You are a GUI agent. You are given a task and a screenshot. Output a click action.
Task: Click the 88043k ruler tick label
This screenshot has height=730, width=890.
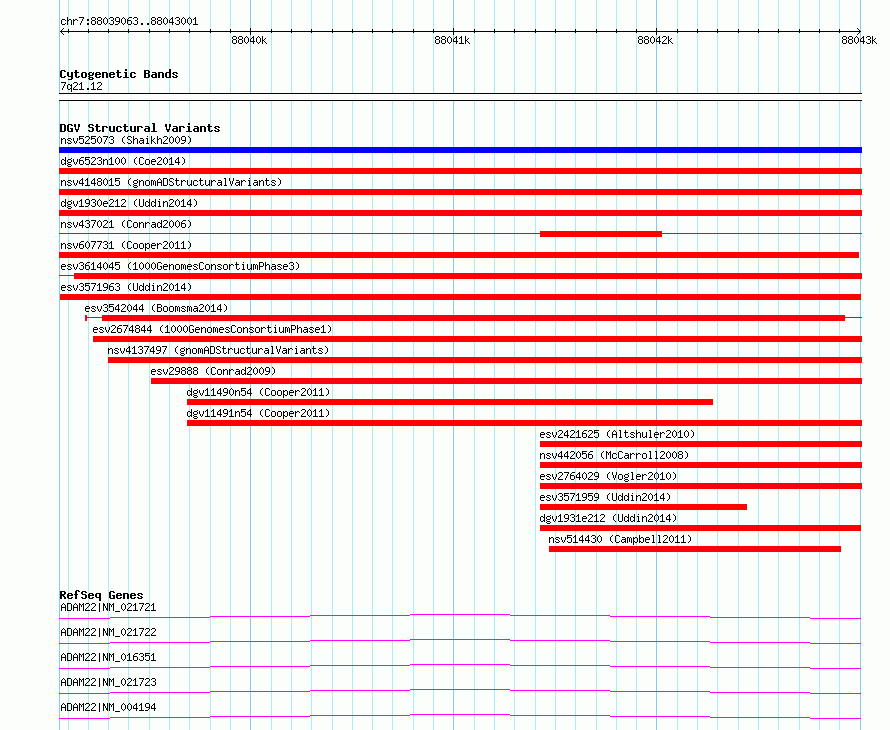click(859, 40)
